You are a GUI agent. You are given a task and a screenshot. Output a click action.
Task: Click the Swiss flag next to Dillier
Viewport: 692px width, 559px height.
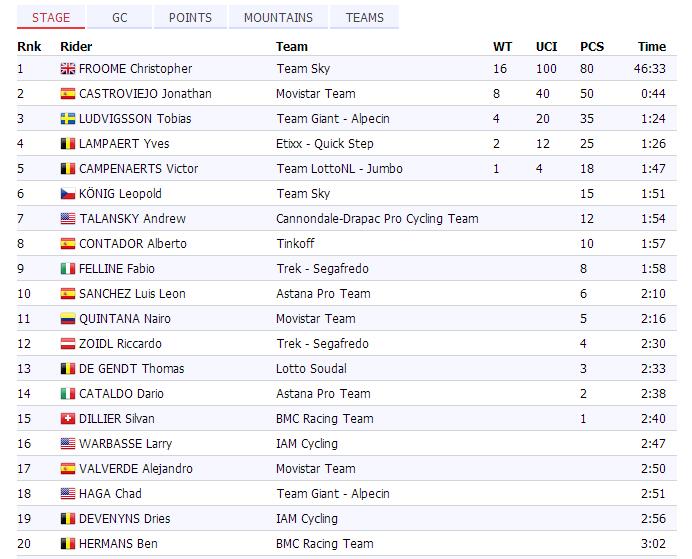[68, 419]
